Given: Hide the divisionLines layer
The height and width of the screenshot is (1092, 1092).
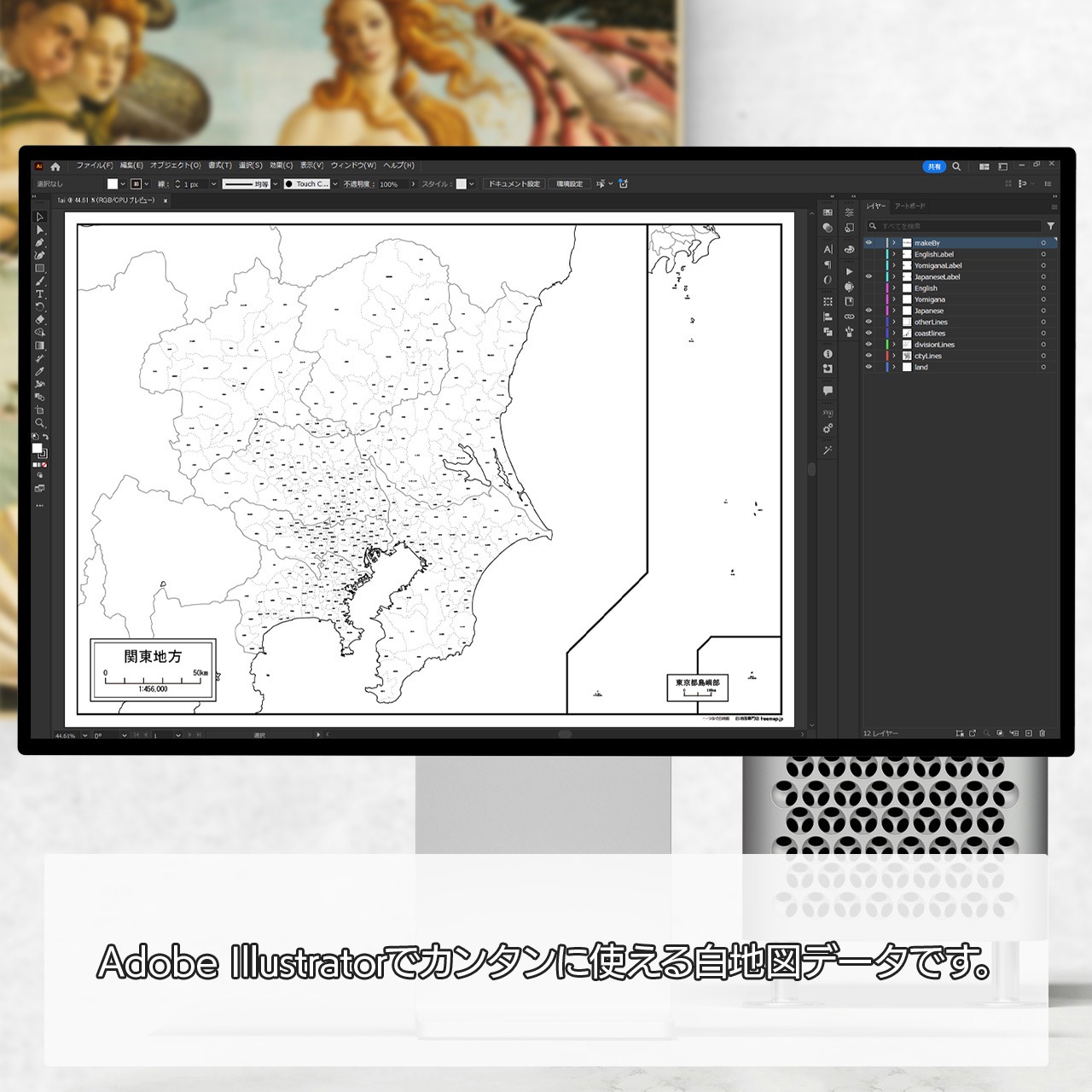Looking at the screenshot, I should [868, 345].
